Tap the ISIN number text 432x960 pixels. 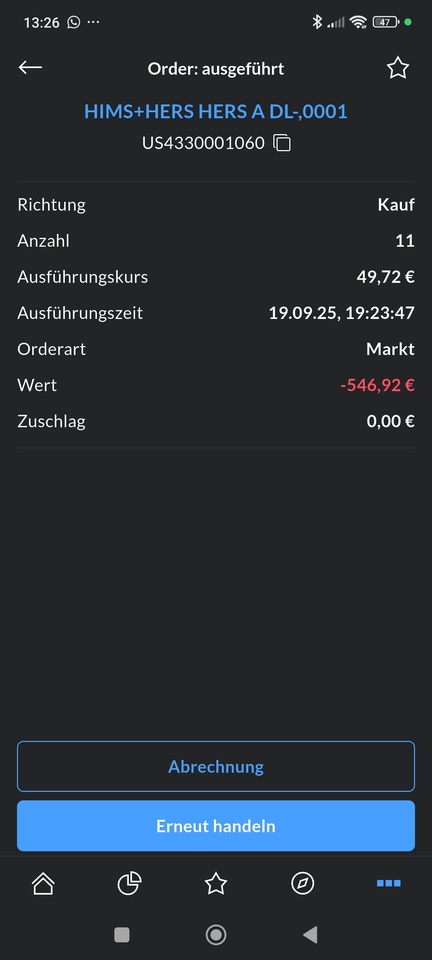pos(203,143)
